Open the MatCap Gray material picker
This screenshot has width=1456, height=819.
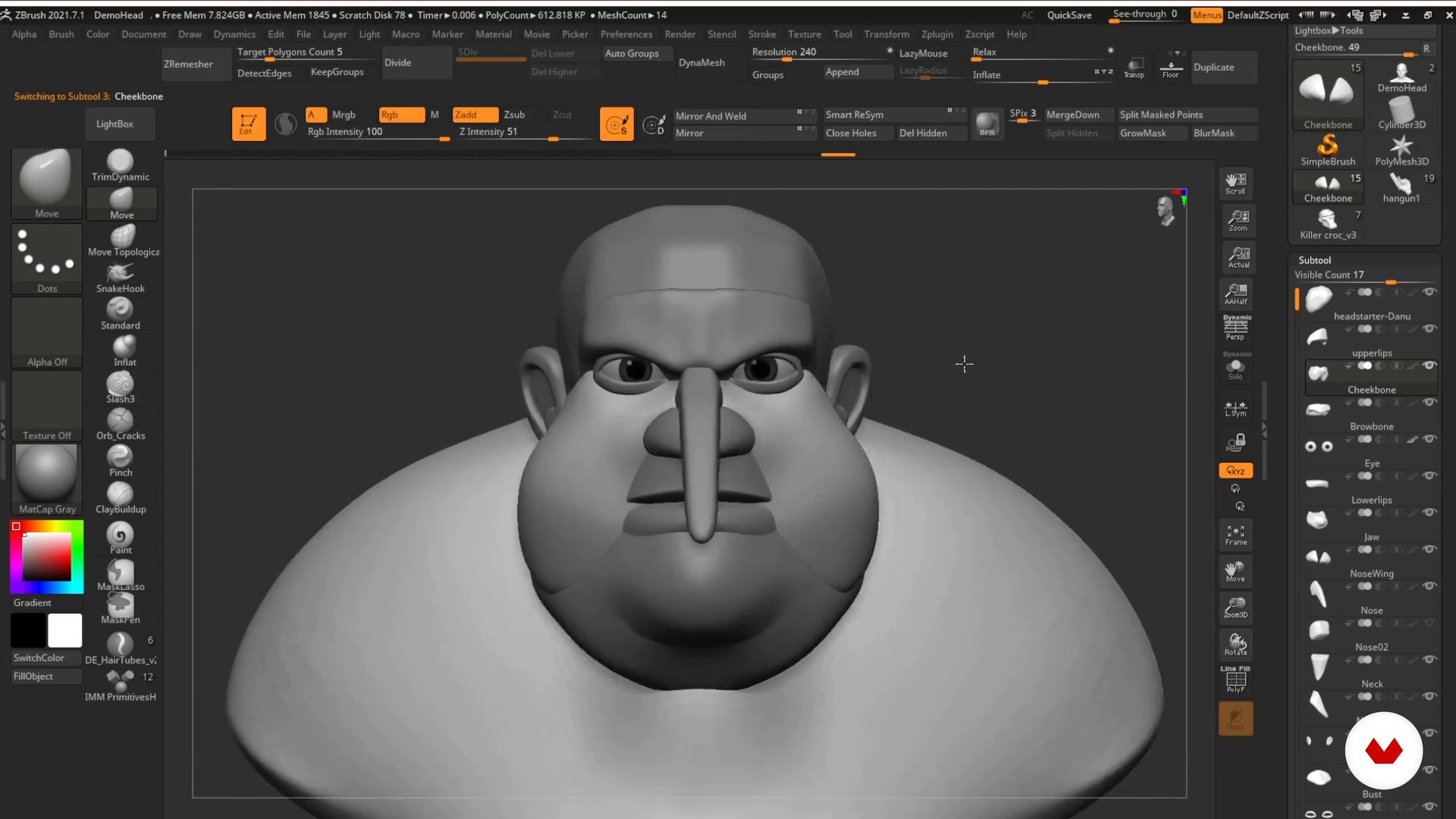46,479
